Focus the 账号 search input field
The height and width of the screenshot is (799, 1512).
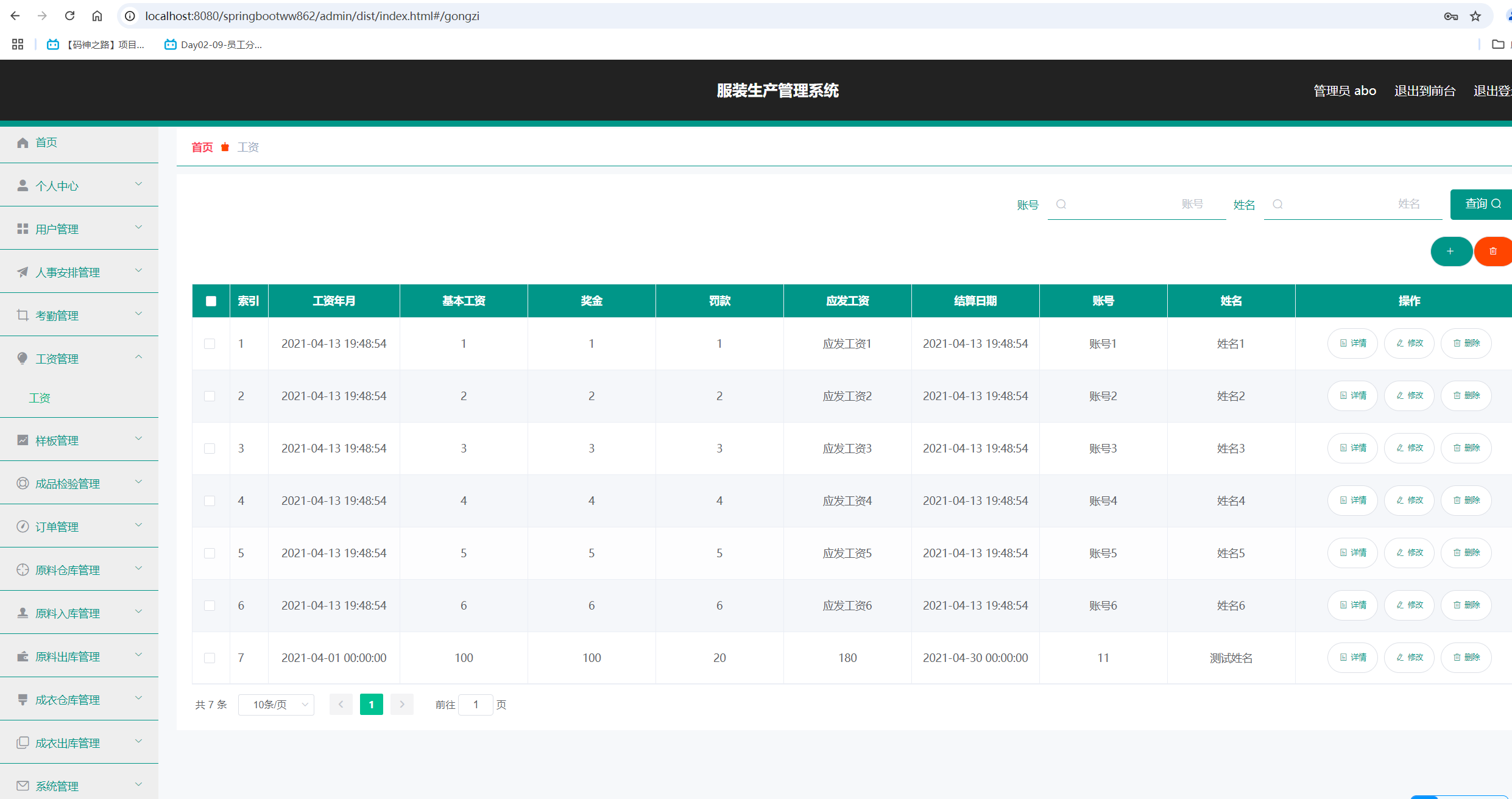[1136, 204]
